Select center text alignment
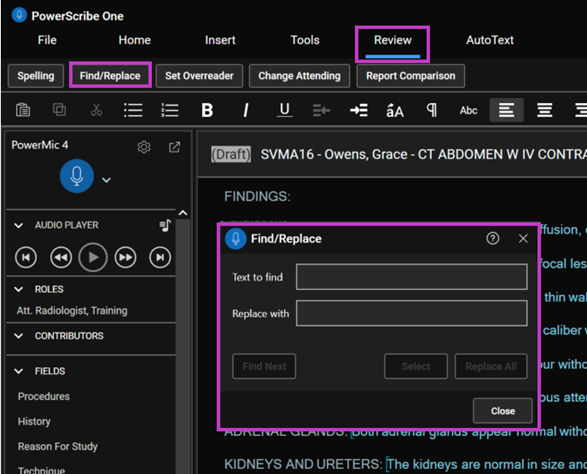The image size is (587, 474). click(x=544, y=110)
